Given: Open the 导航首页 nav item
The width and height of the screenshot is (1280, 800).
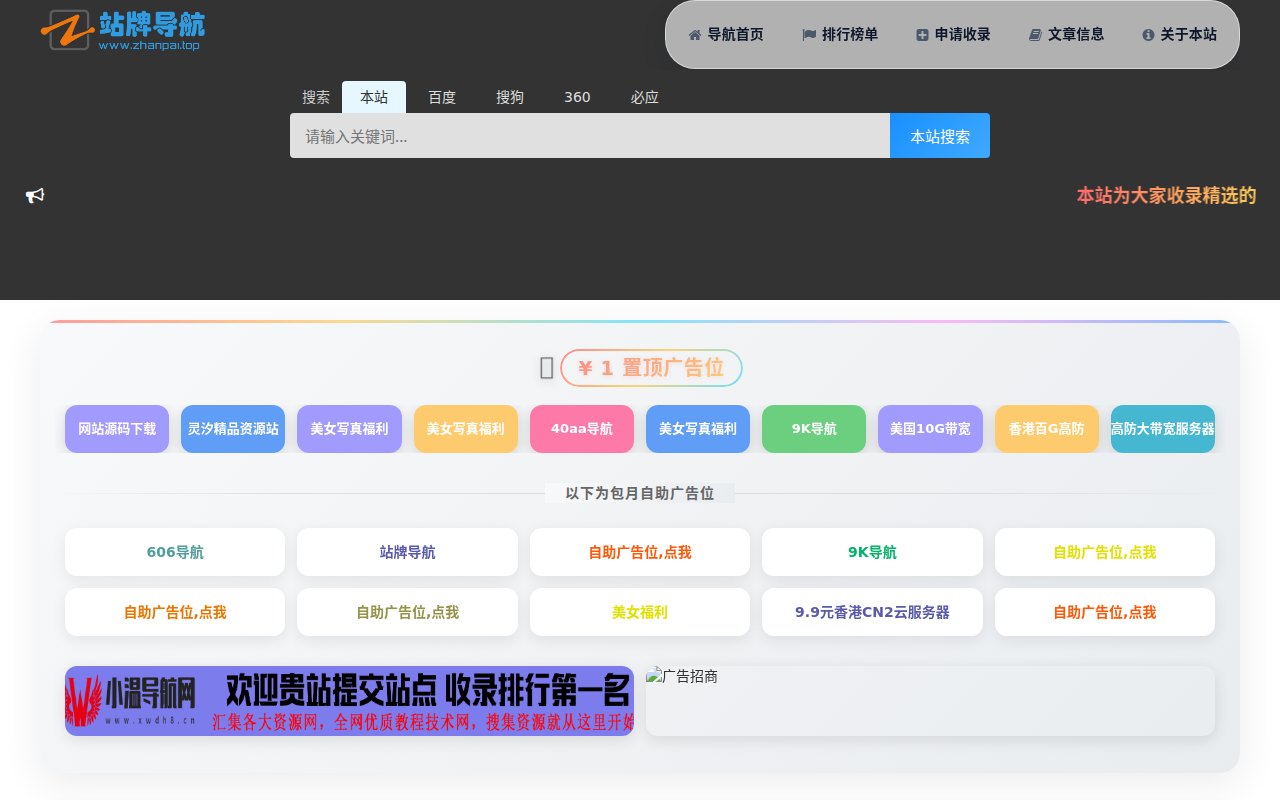Looking at the screenshot, I should coord(726,34).
